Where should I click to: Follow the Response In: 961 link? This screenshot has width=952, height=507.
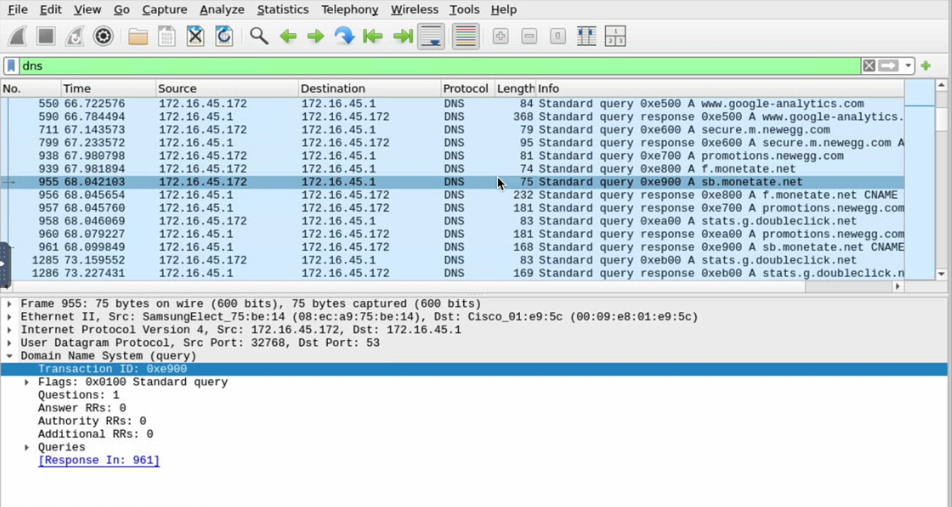click(98, 460)
